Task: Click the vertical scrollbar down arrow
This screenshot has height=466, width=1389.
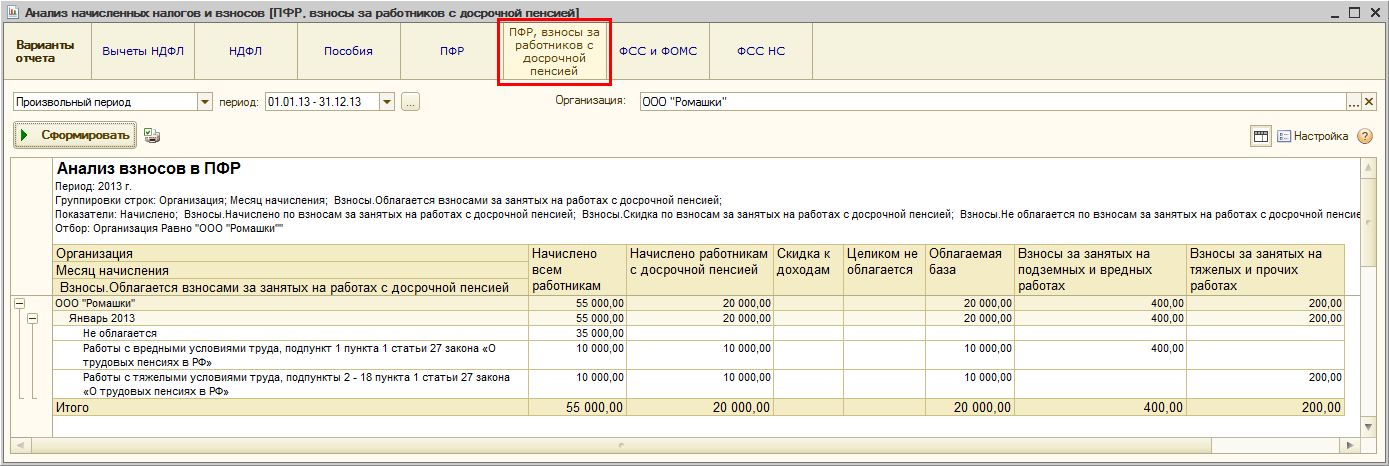Action: click(x=1368, y=428)
